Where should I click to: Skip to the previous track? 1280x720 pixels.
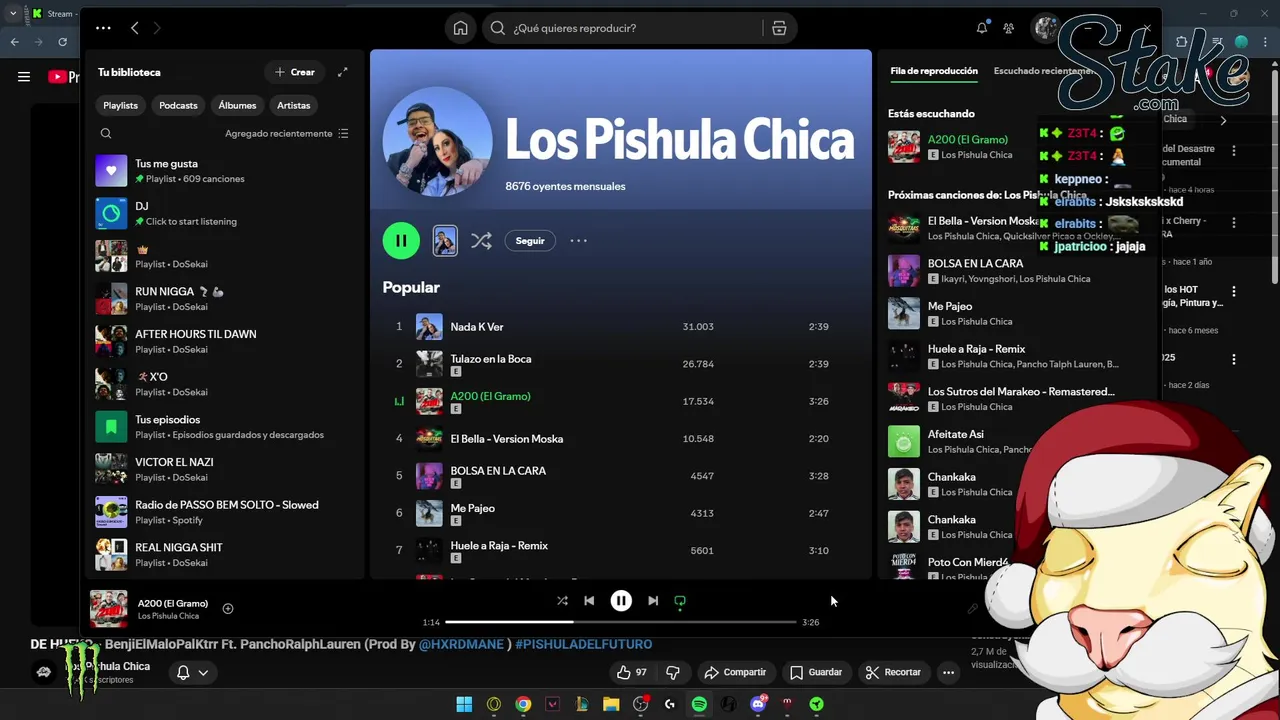pyautogui.click(x=589, y=601)
